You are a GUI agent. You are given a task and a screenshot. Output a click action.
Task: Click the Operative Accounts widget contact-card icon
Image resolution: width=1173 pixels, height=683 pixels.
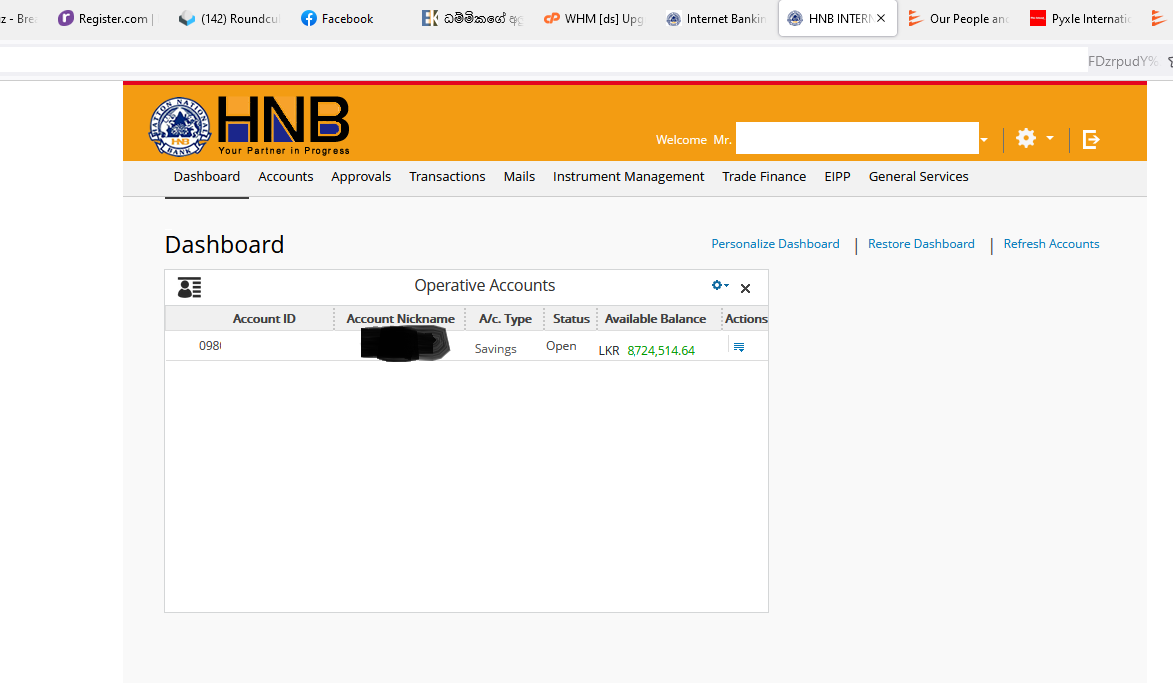[x=189, y=287]
